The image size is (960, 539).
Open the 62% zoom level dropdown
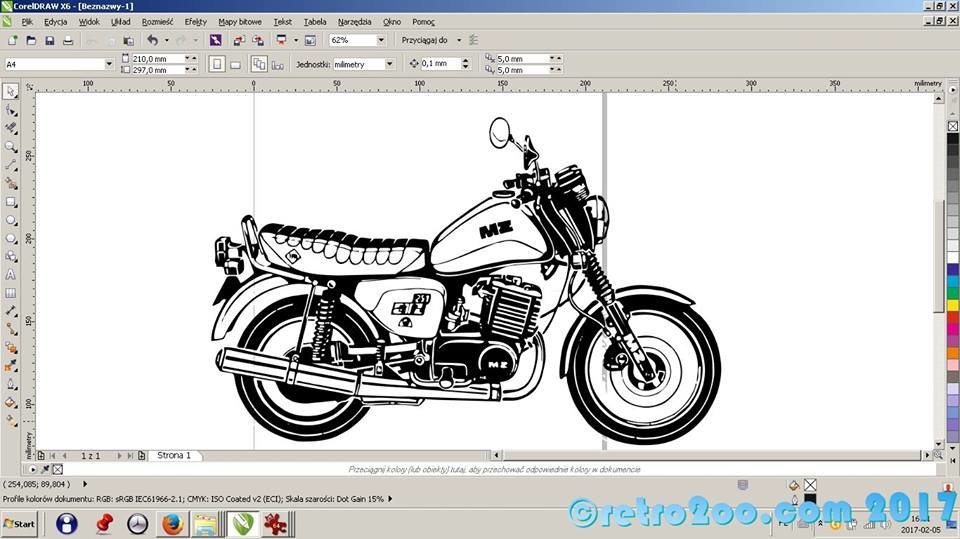[381, 40]
